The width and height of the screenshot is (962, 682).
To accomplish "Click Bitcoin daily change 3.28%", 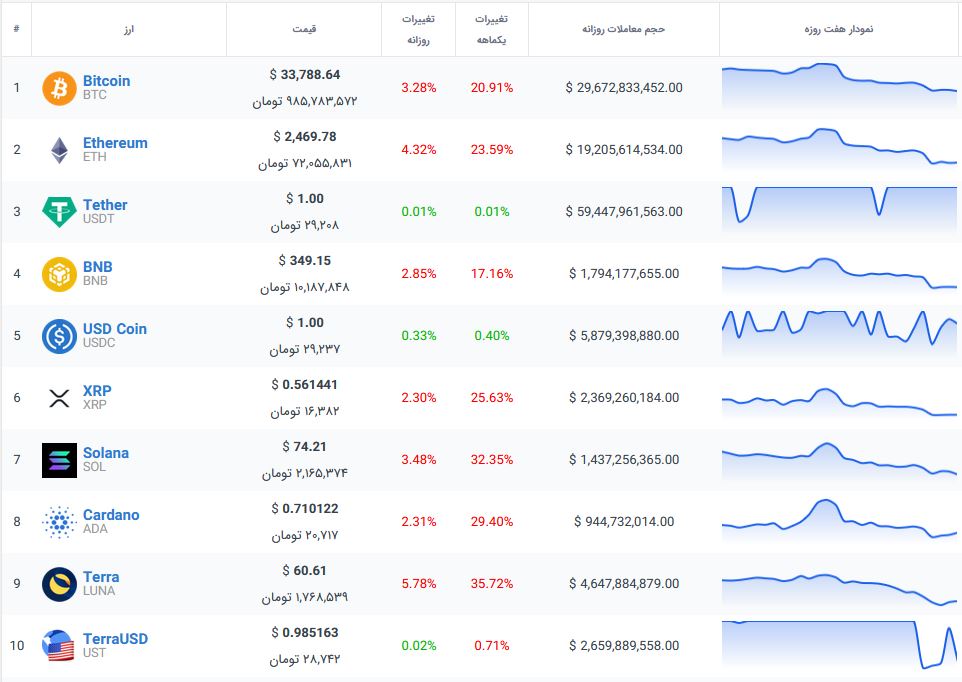I will coord(418,88).
